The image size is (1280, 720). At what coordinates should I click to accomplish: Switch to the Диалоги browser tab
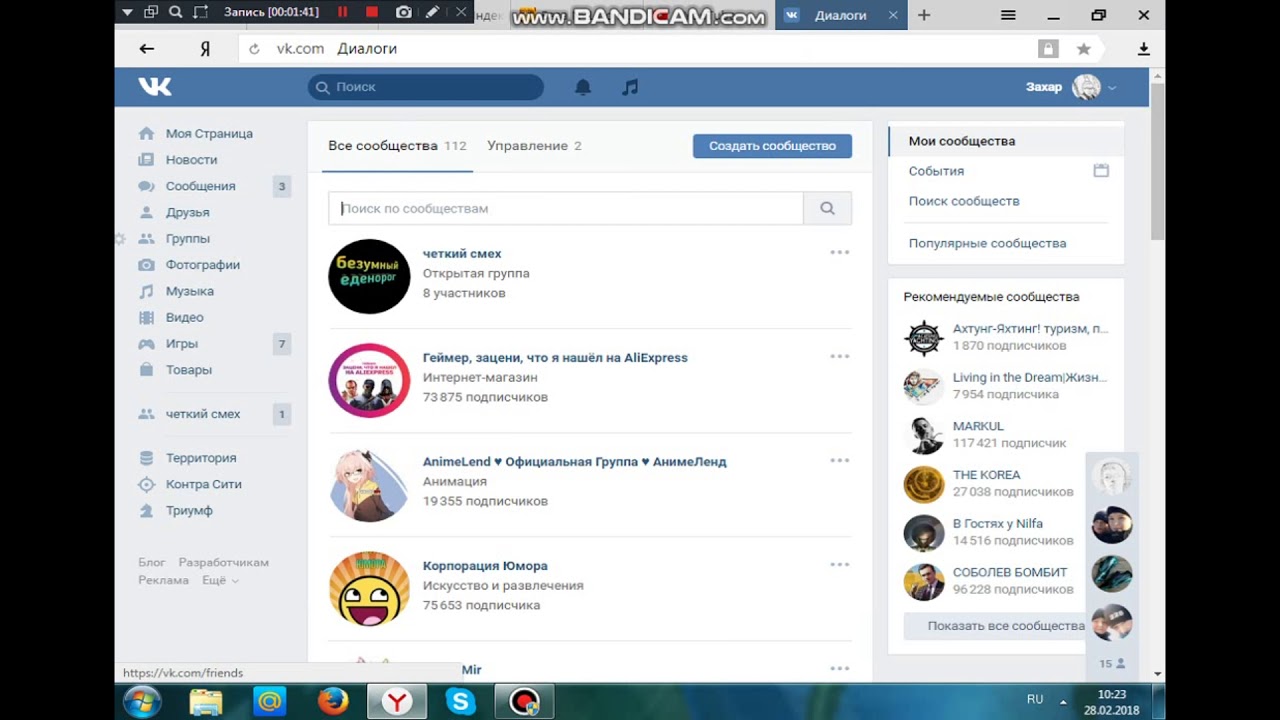[x=840, y=15]
